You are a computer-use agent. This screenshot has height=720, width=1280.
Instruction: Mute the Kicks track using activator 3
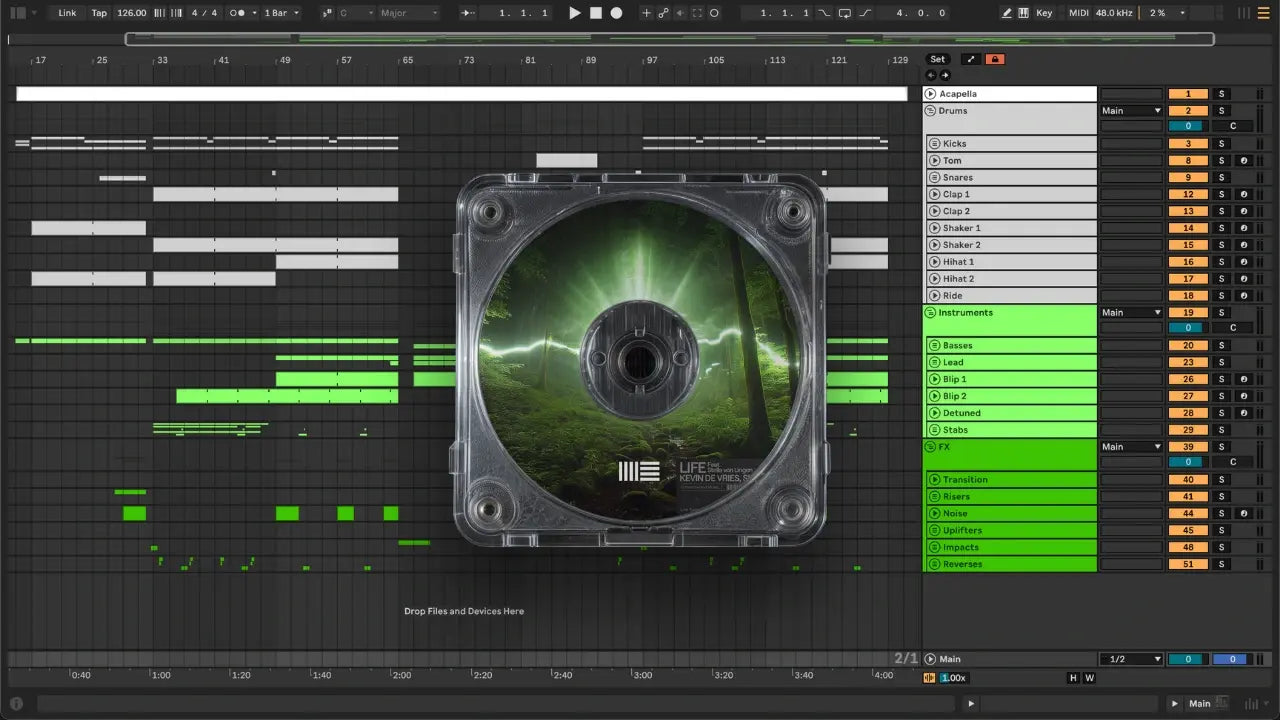click(1188, 144)
